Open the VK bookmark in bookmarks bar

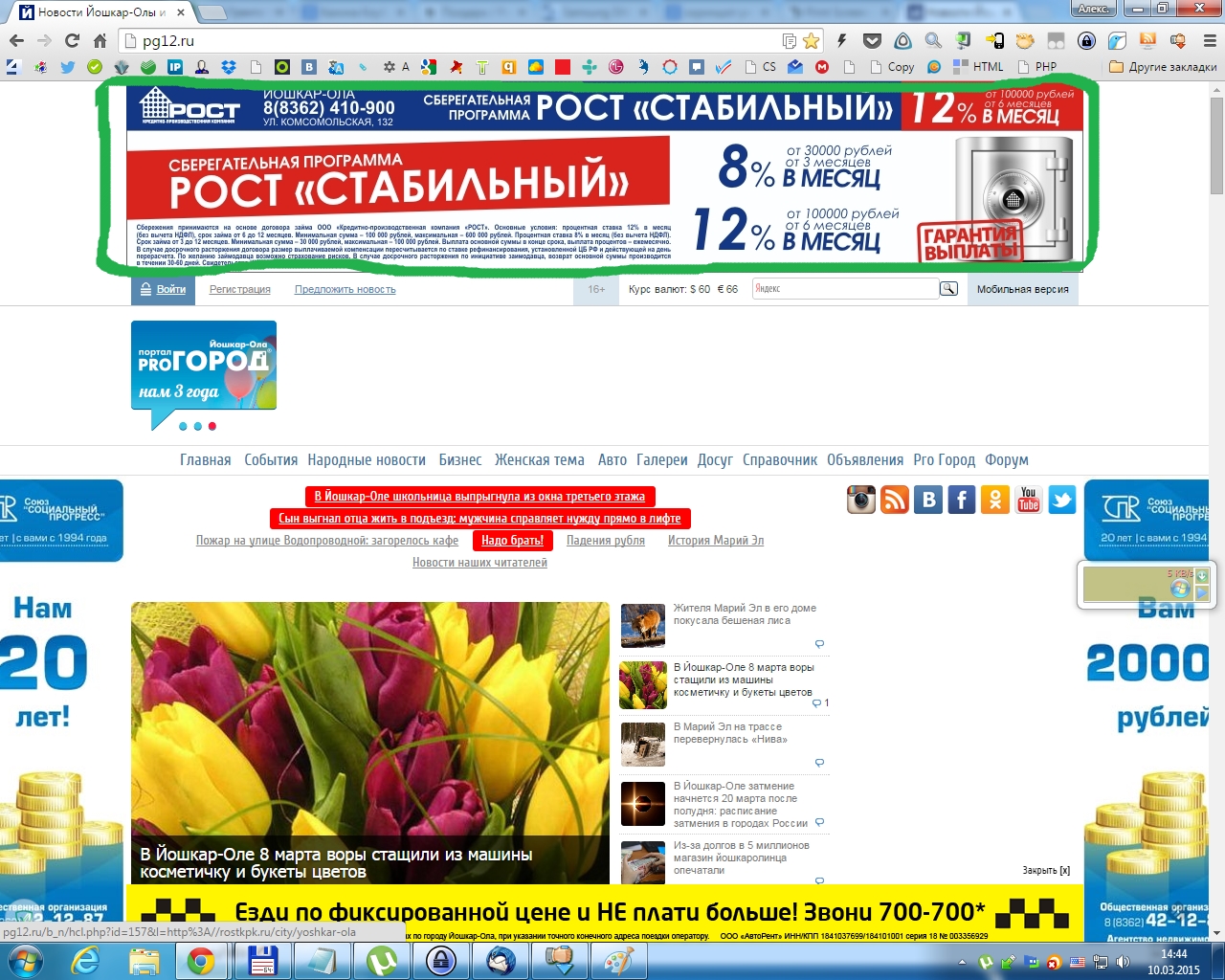pos(308,67)
